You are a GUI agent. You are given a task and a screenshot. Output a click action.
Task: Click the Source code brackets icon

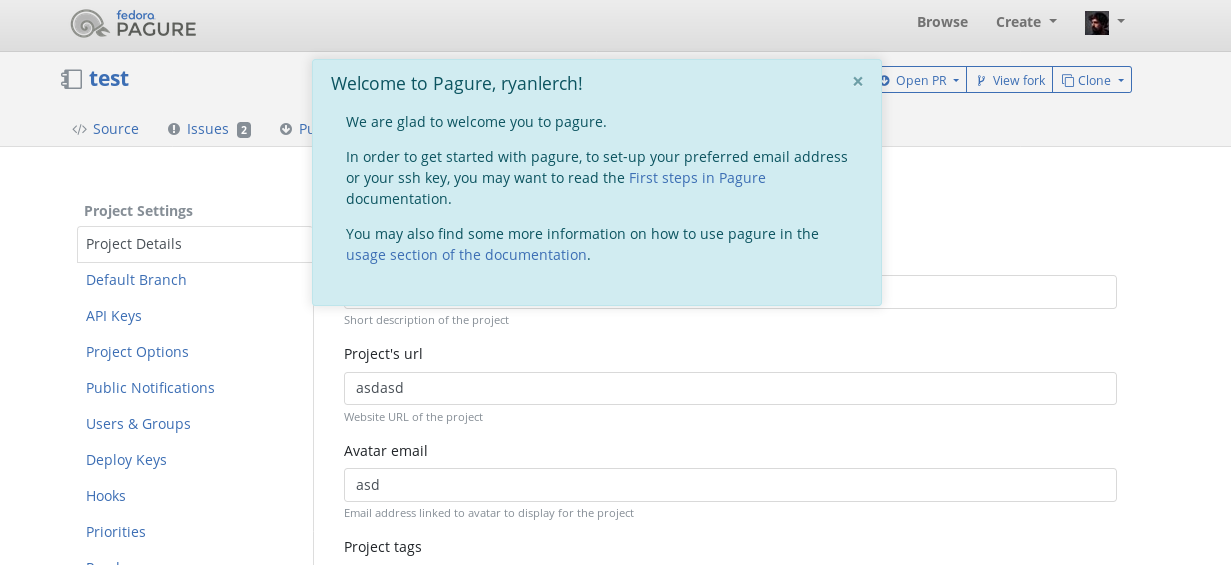[80, 129]
